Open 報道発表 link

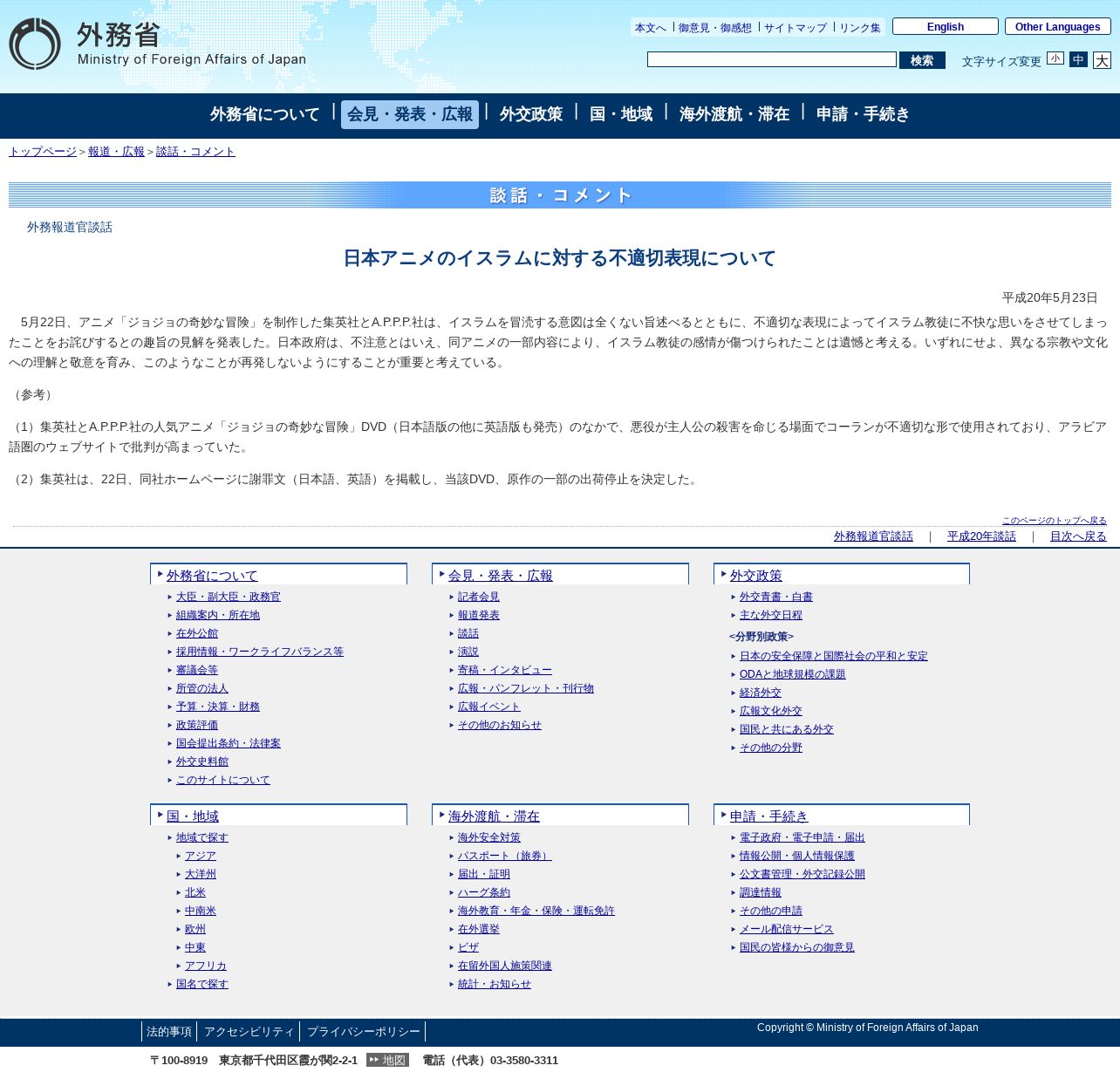tap(479, 615)
